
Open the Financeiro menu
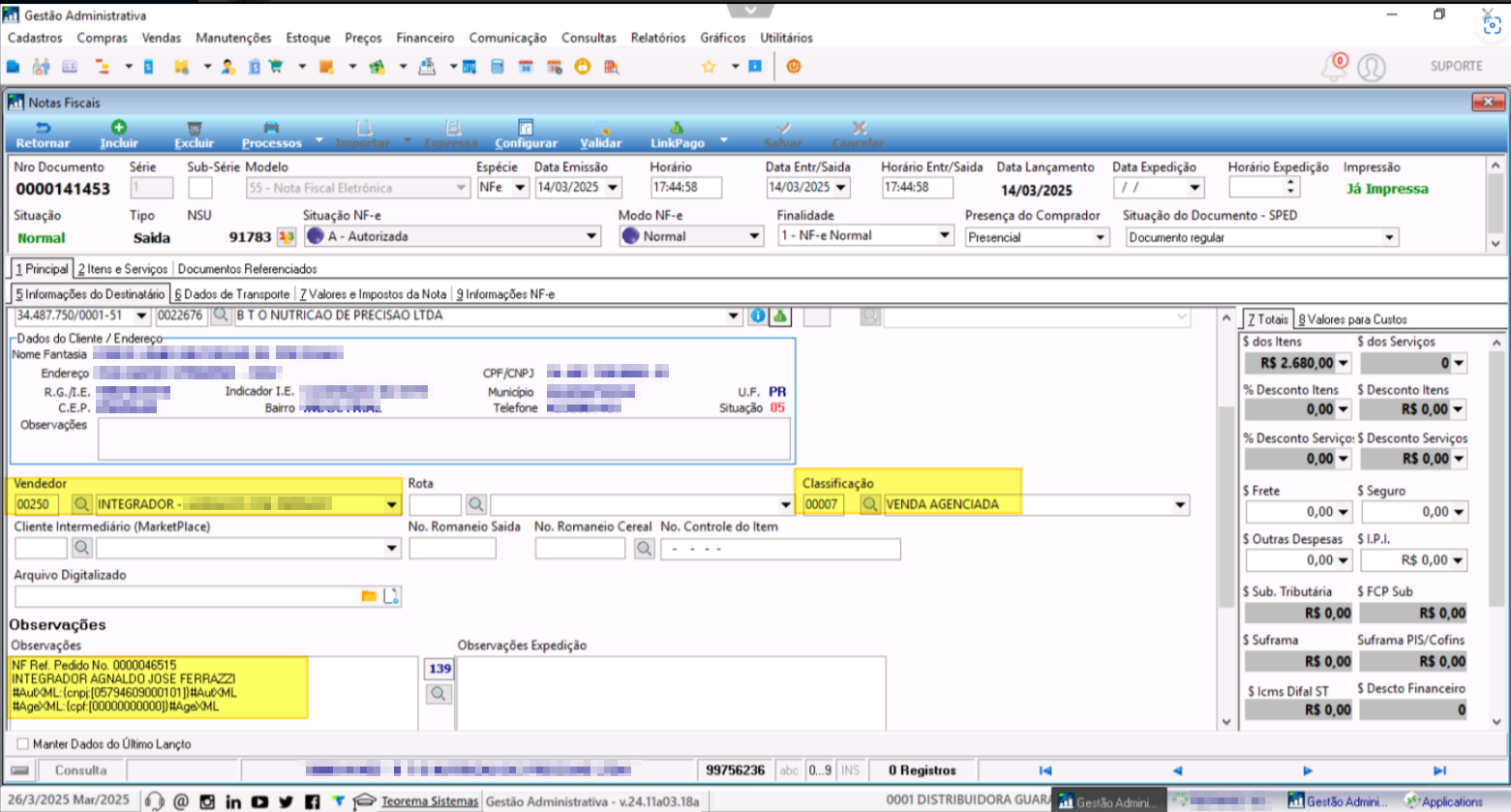click(425, 38)
